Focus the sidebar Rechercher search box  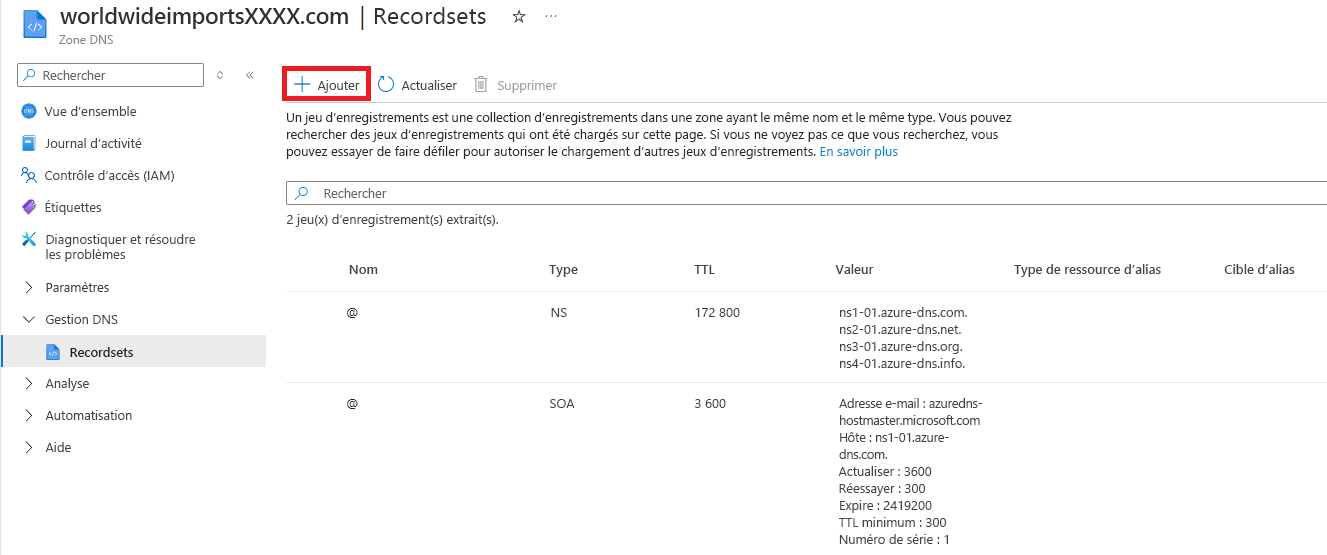point(111,75)
